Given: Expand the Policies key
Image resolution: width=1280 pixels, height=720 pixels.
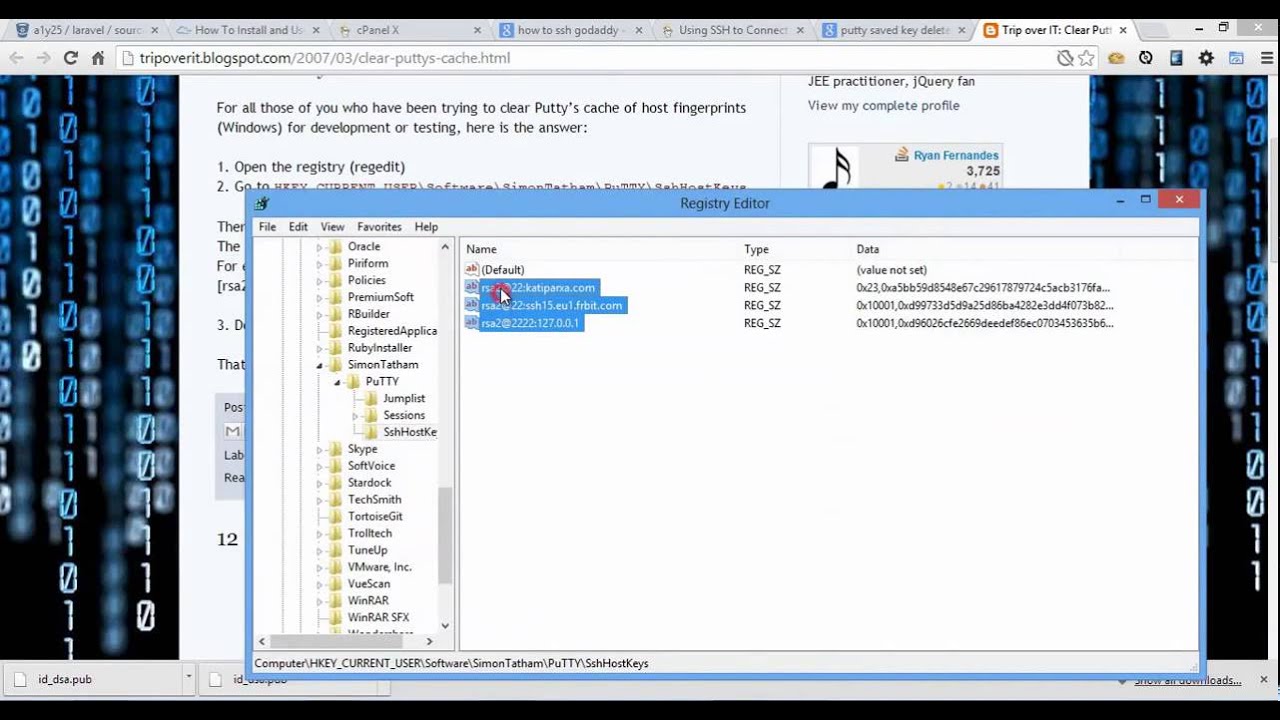Looking at the screenshot, I should pyautogui.click(x=320, y=281).
